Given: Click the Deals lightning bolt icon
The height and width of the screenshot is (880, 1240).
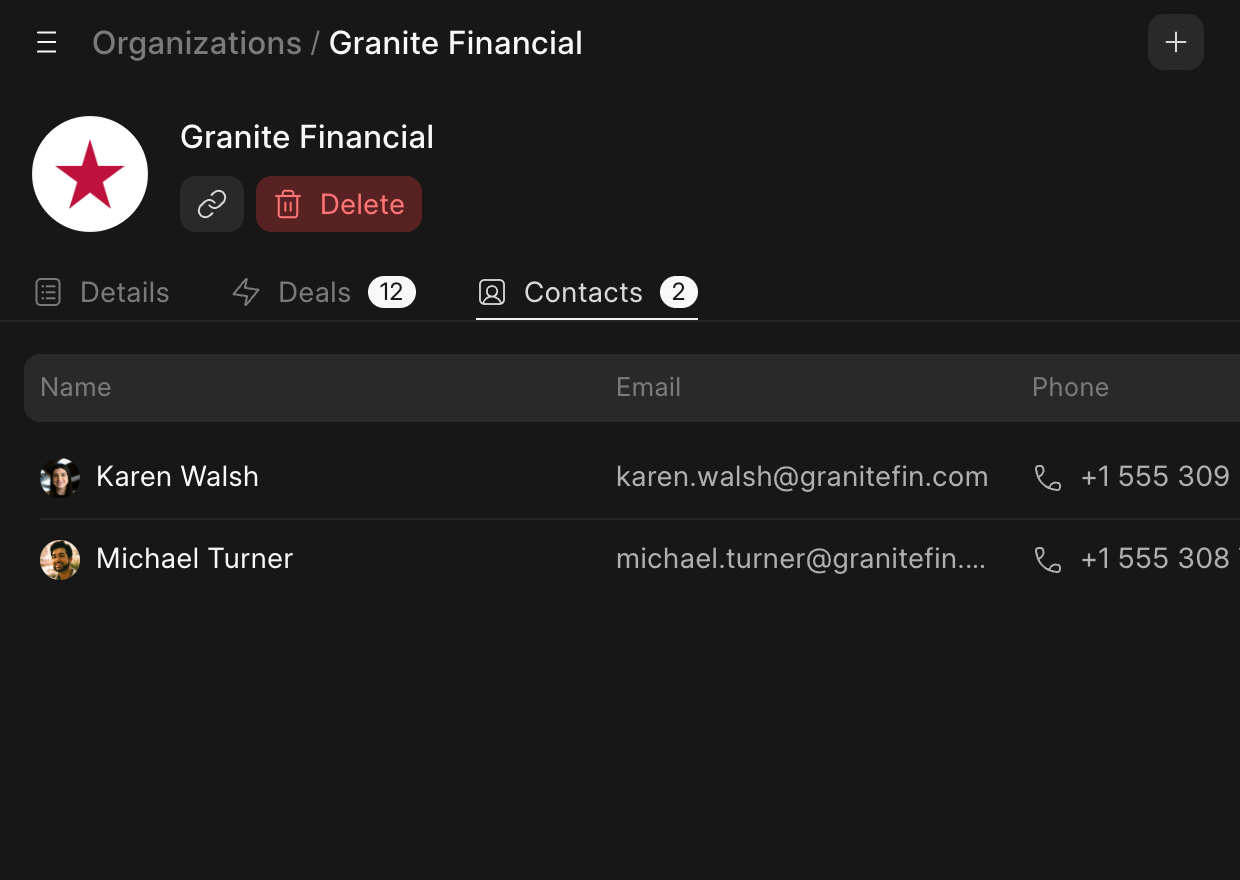Looking at the screenshot, I should pyautogui.click(x=246, y=292).
